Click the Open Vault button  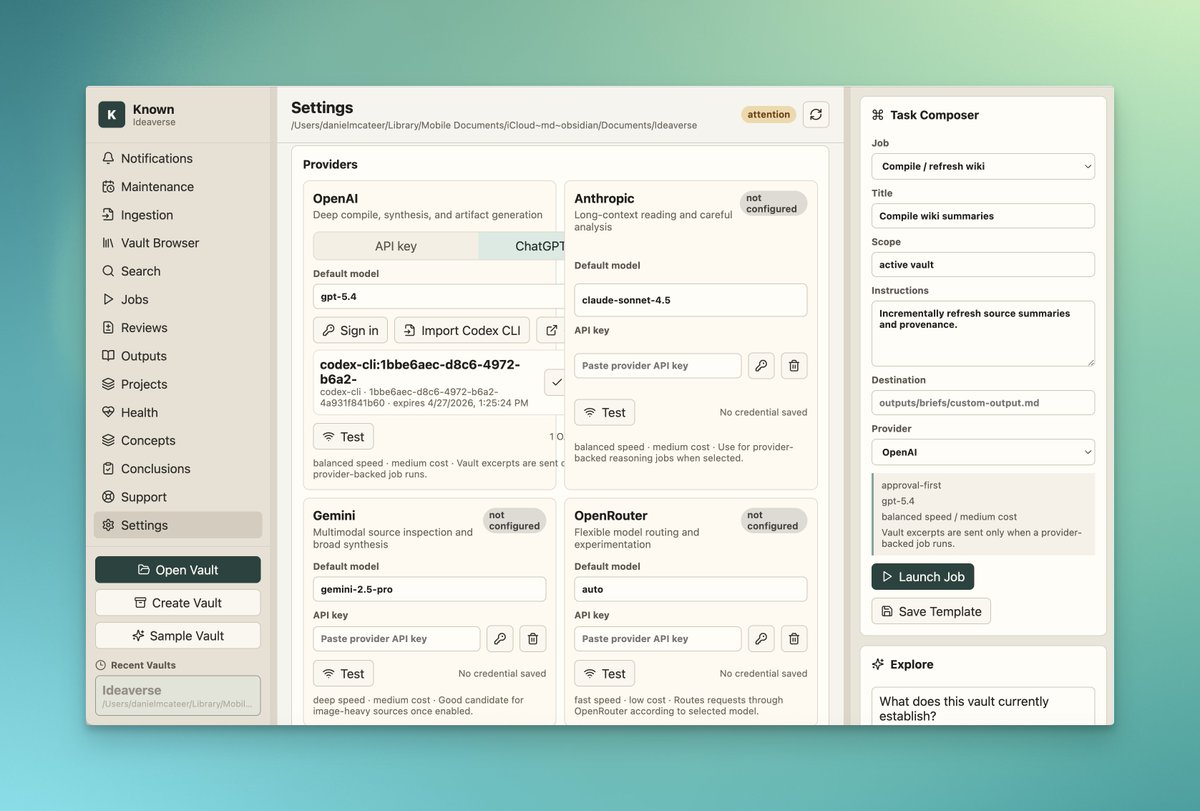point(178,570)
